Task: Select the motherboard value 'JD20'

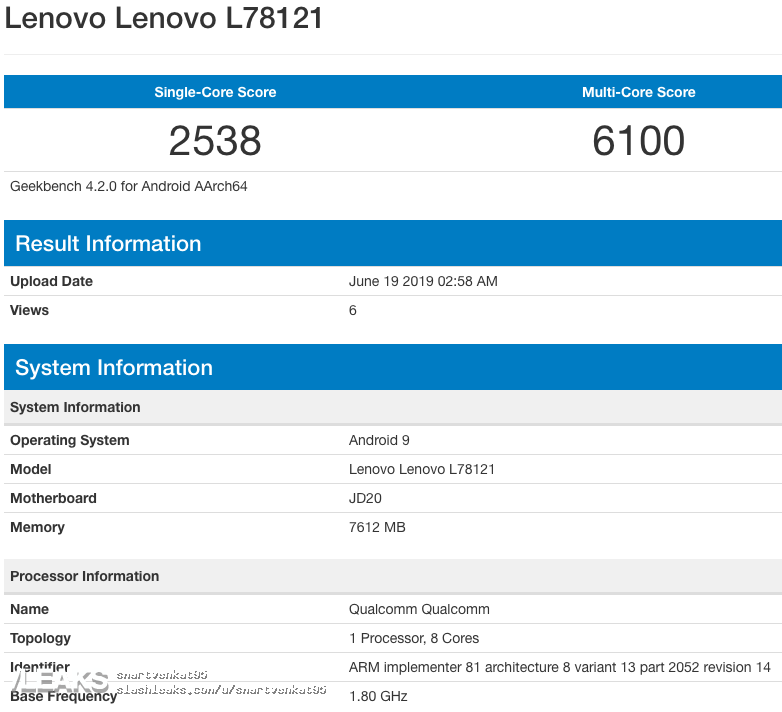Action: [x=365, y=498]
